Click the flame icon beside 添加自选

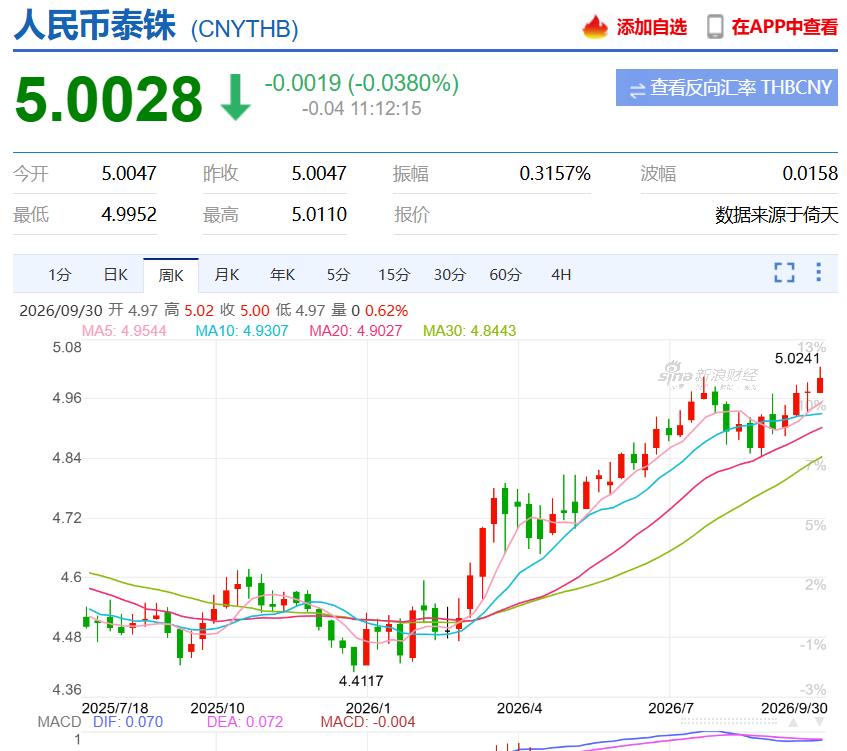595,26
